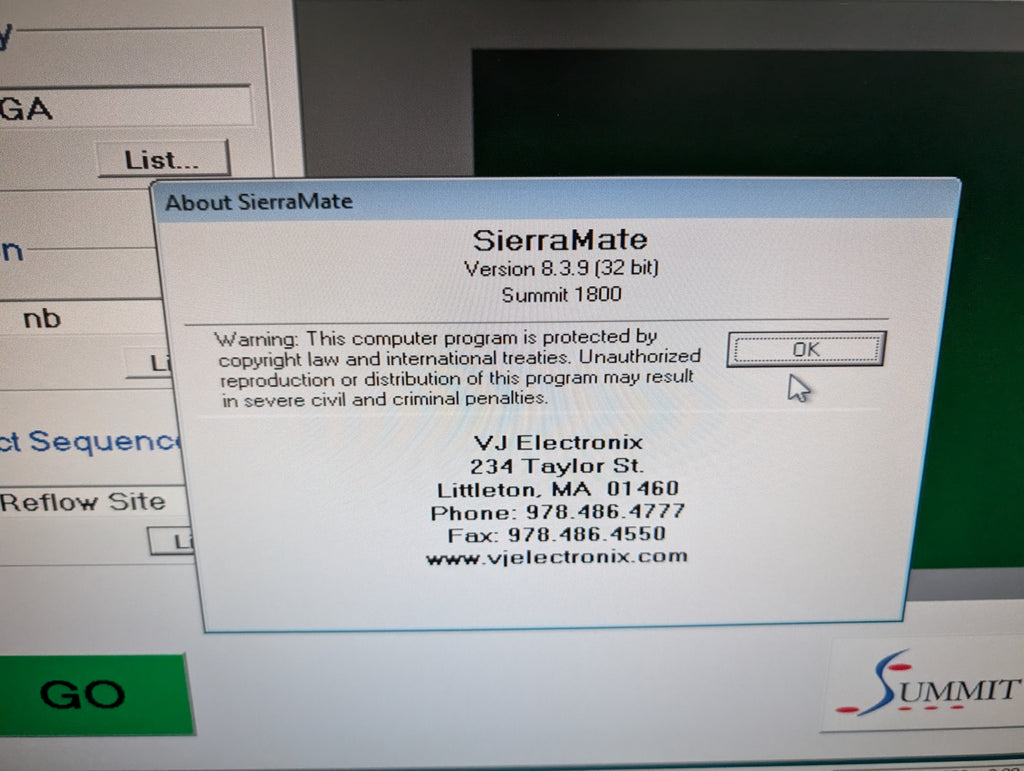
Task: Open the List... dialog
Action: click(x=166, y=159)
